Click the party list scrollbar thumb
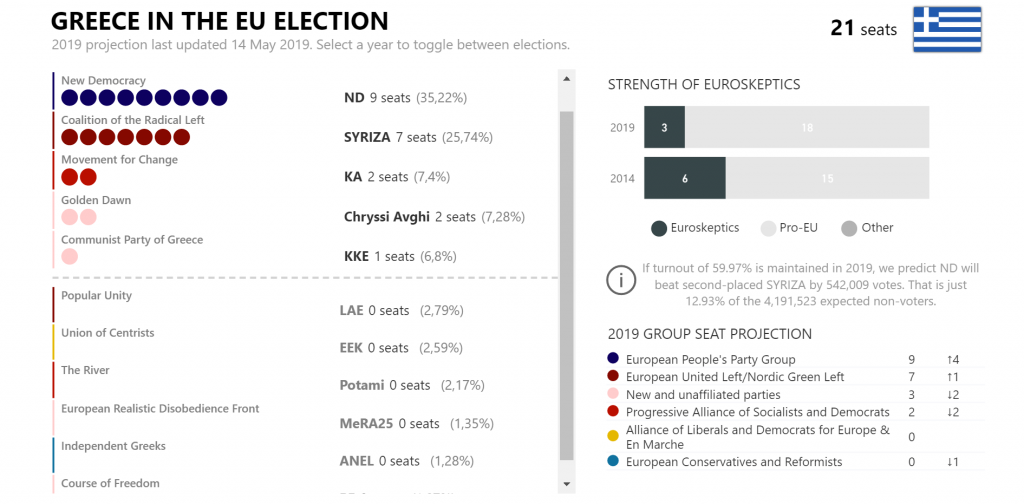Viewport: 1024px width, 504px height. (566, 285)
